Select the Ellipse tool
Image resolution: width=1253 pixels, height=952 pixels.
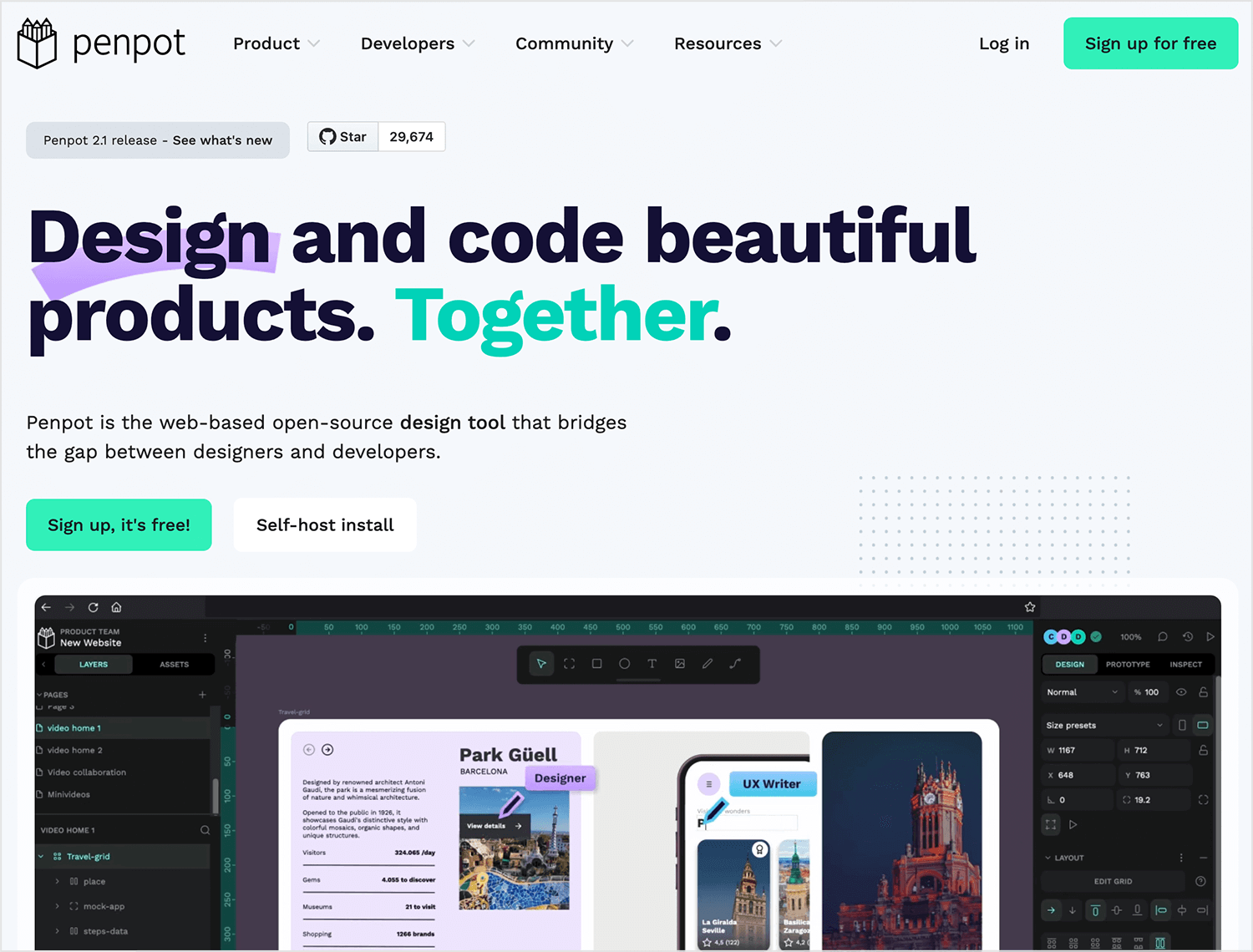click(x=624, y=664)
